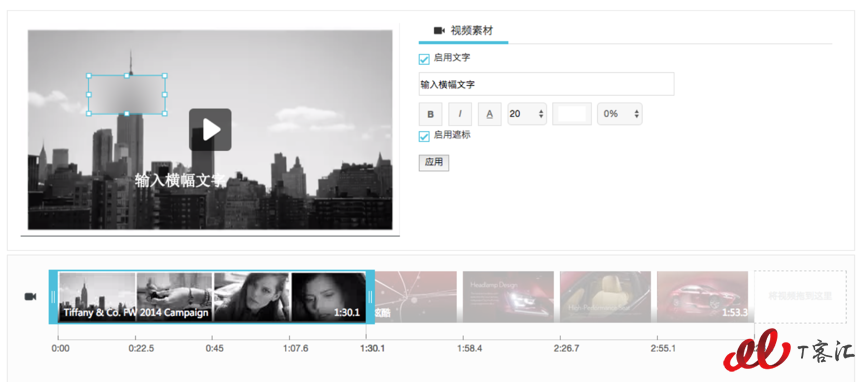This screenshot has width=865, height=382.
Task: Select the right-middle handle of mask box
Action: pyautogui.click(x=165, y=95)
